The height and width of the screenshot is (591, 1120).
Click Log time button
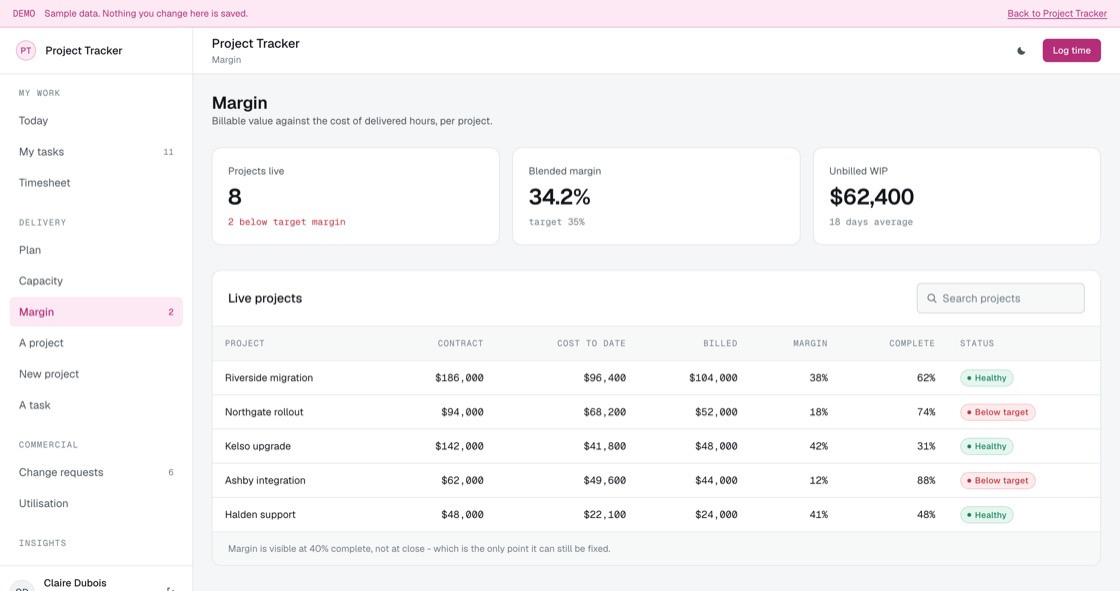point(1071,51)
